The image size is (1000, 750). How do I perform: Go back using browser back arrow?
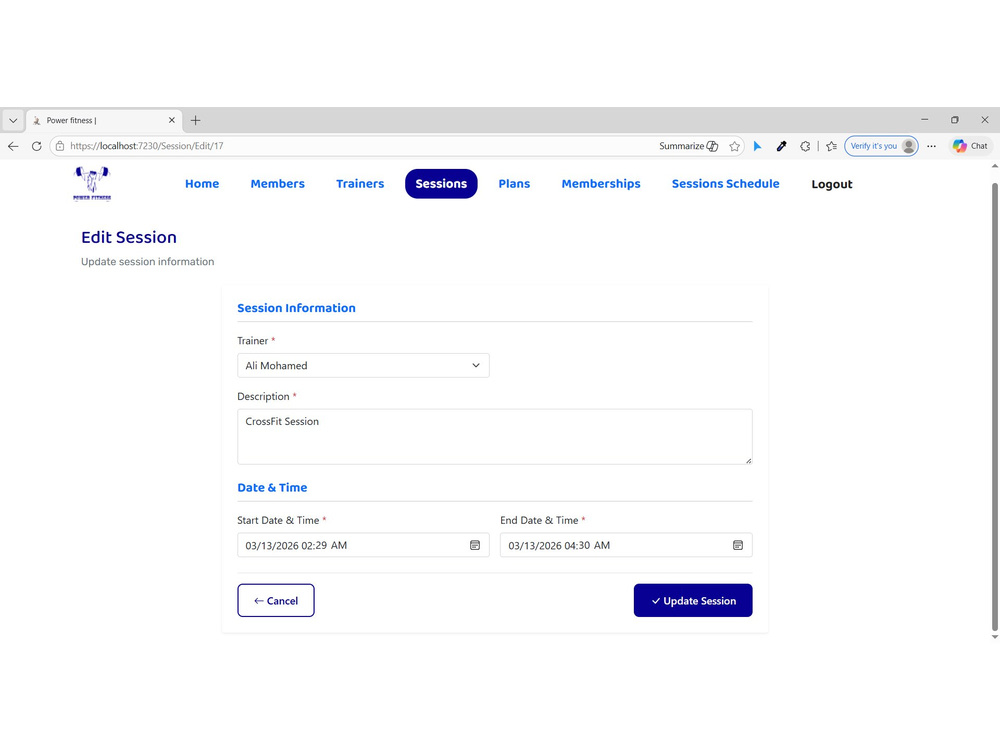click(13, 146)
